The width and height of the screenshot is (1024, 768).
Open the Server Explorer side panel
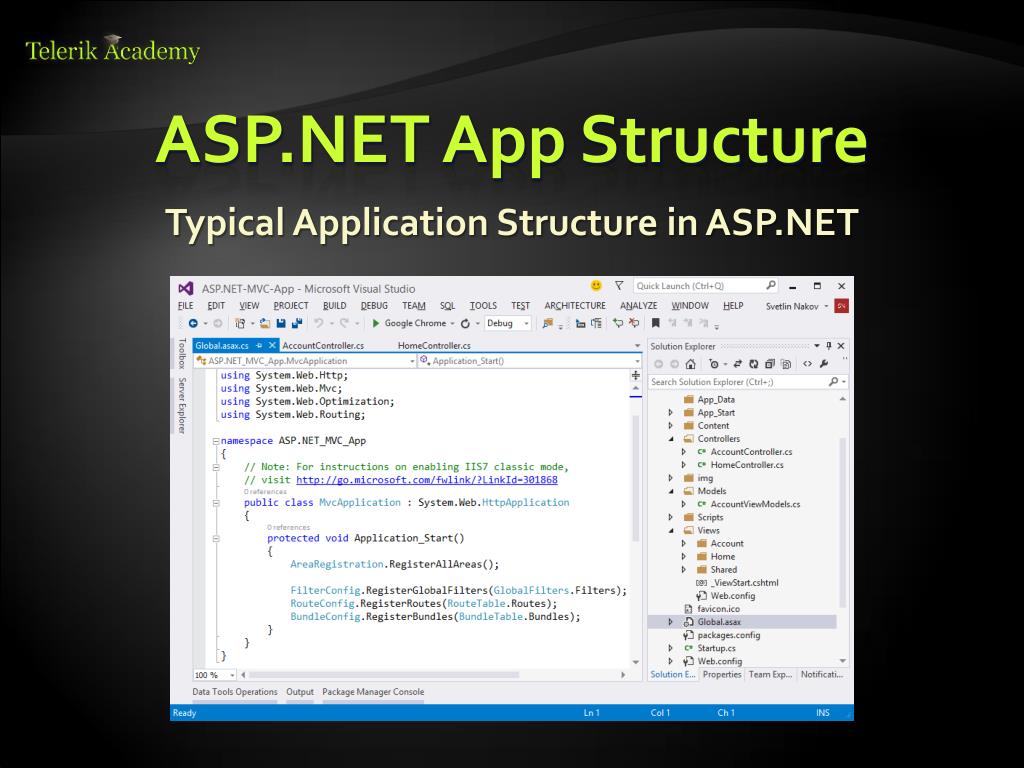[x=182, y=405]
